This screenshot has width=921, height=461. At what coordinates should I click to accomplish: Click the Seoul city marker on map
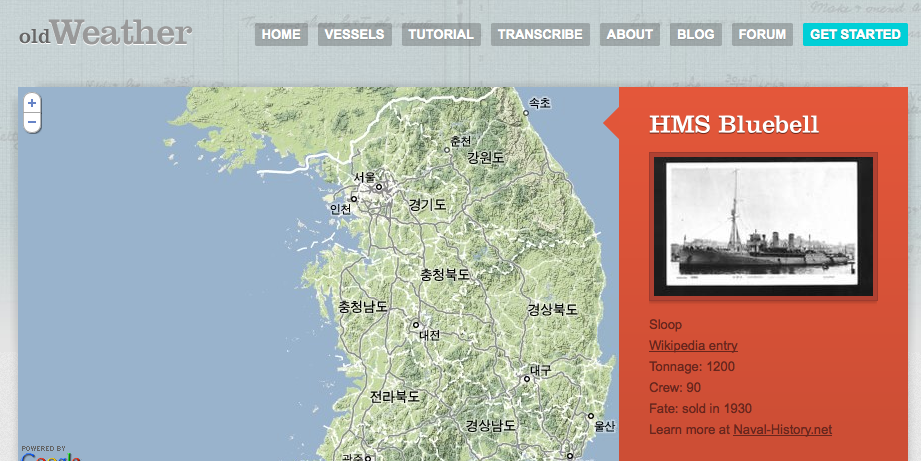click(379, 186)
